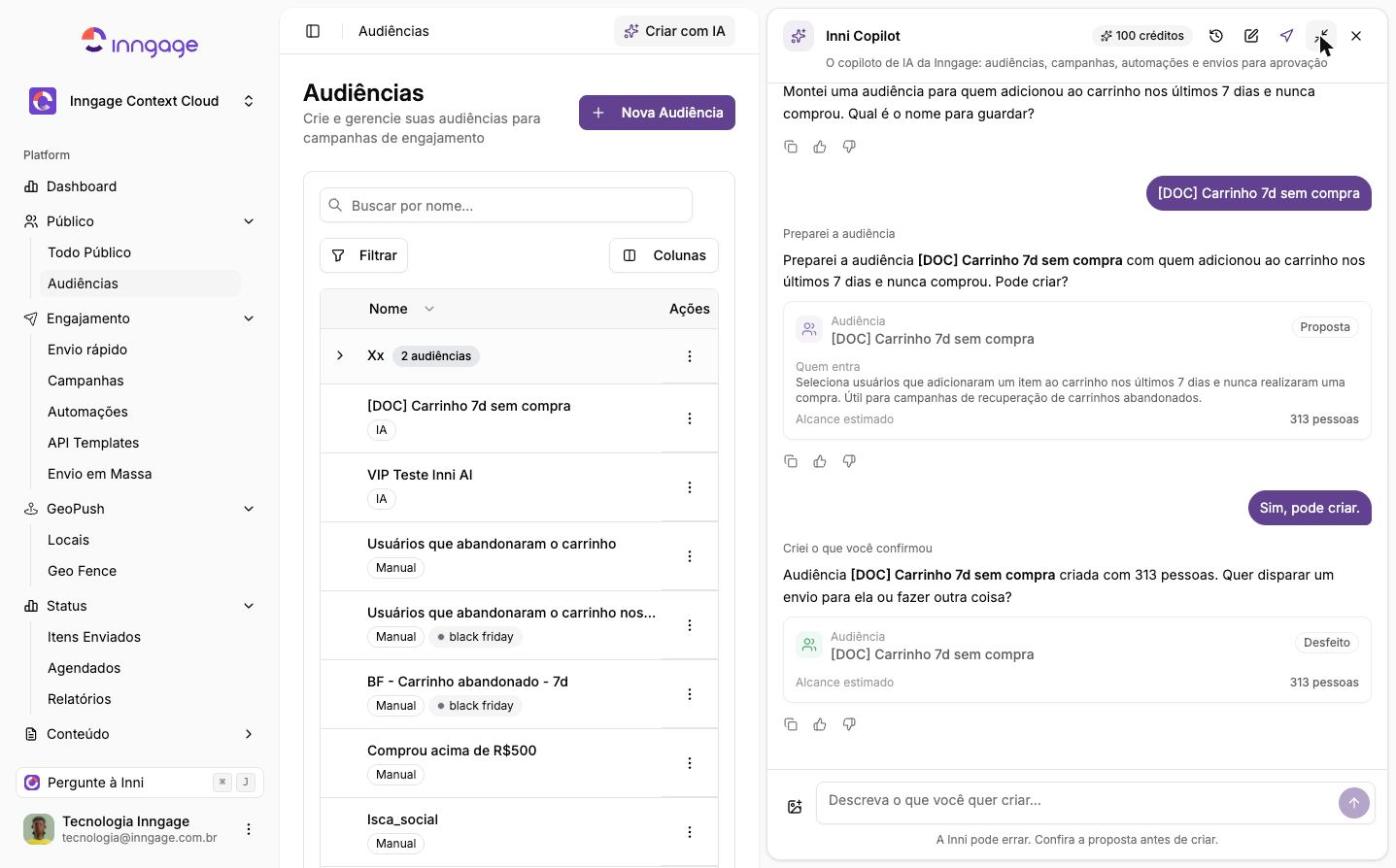
Task: Click the Nova Audiência button
Action: [657, 112]
